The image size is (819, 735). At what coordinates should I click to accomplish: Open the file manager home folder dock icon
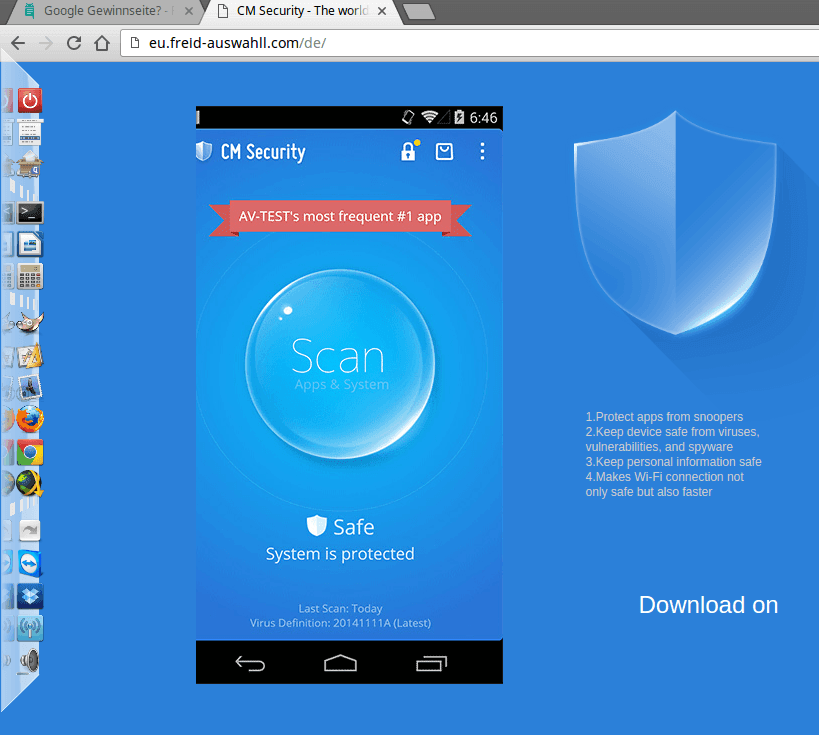coord(30,165)
